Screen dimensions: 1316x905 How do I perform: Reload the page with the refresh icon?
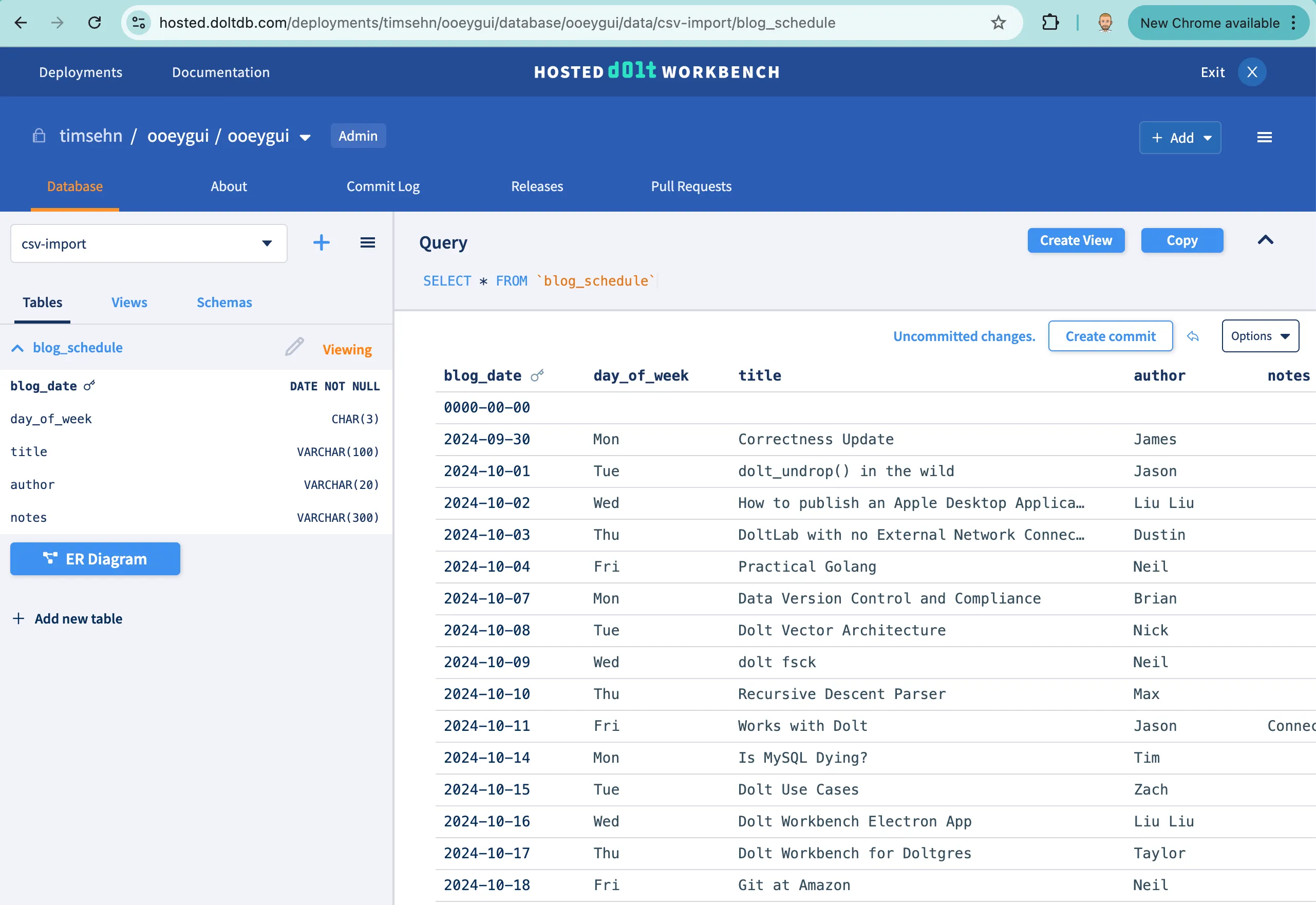[x=95, y=23]
